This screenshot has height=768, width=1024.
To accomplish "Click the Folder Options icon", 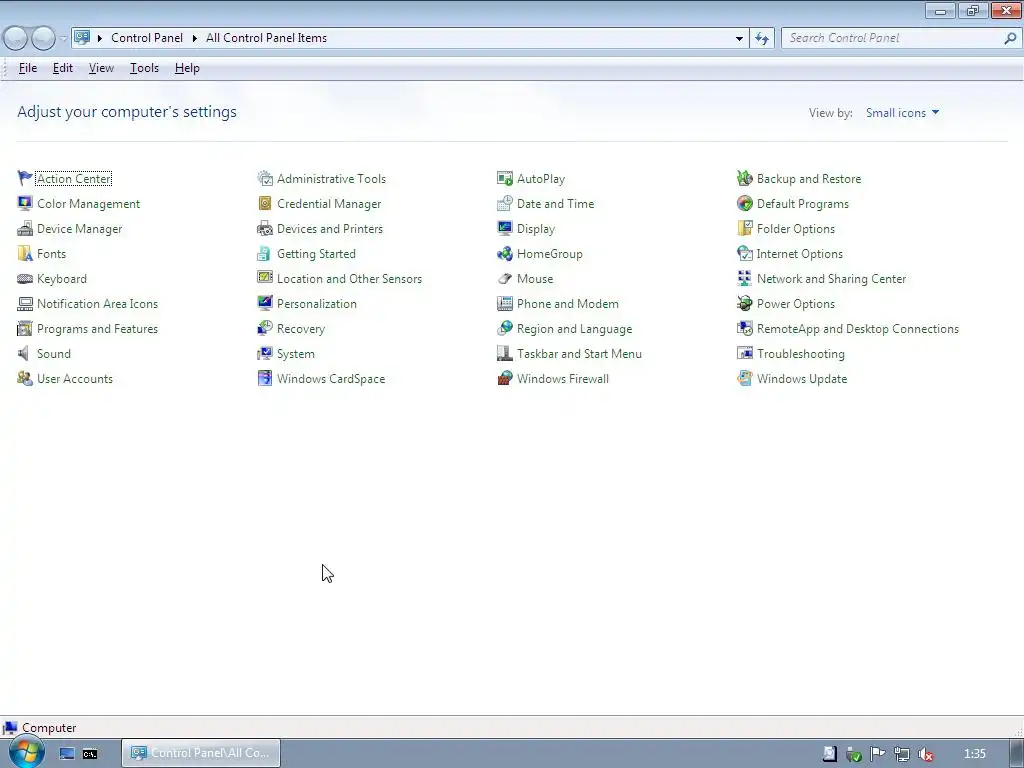I will (x=744, y=229).
